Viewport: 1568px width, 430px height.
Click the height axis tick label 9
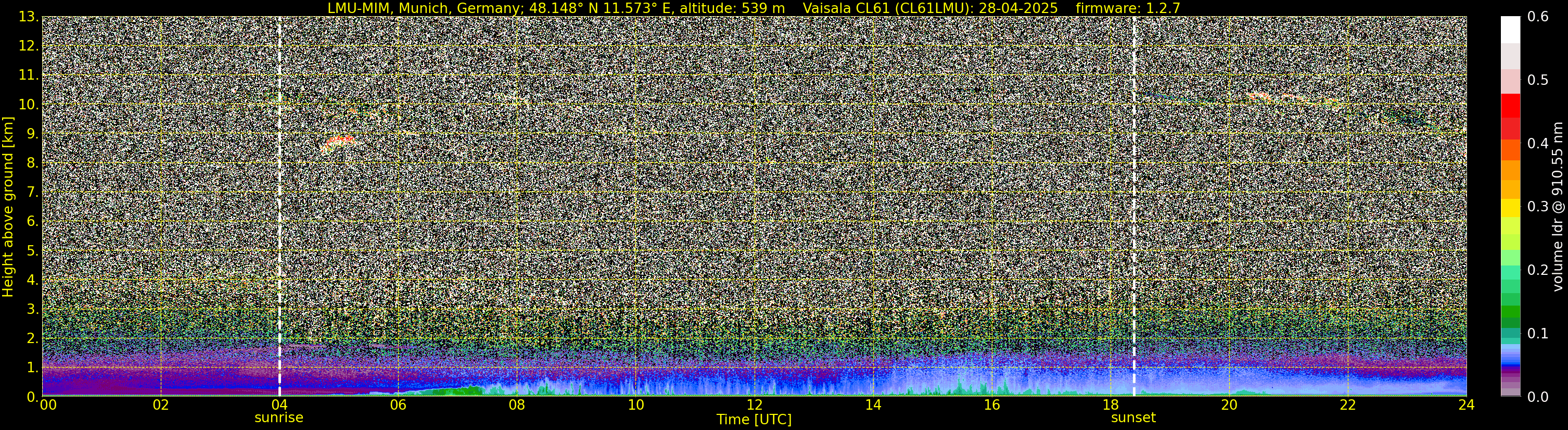click(x=32, y=134)
